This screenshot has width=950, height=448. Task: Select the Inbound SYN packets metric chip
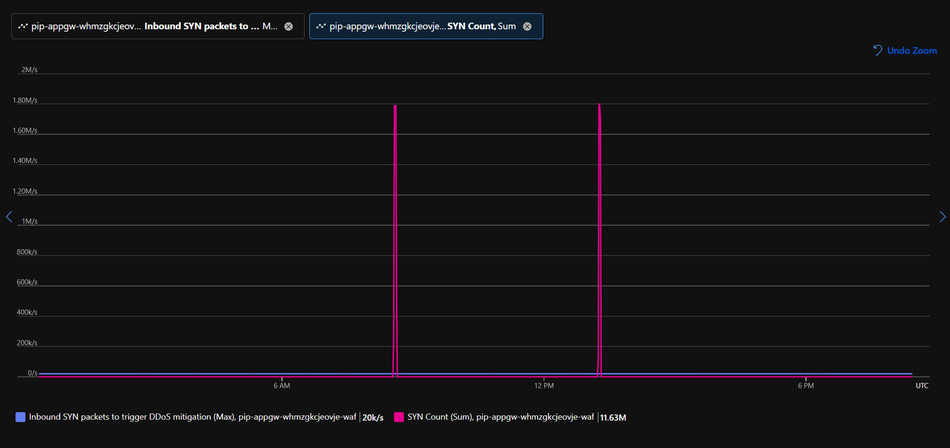[x=158, y=26]
